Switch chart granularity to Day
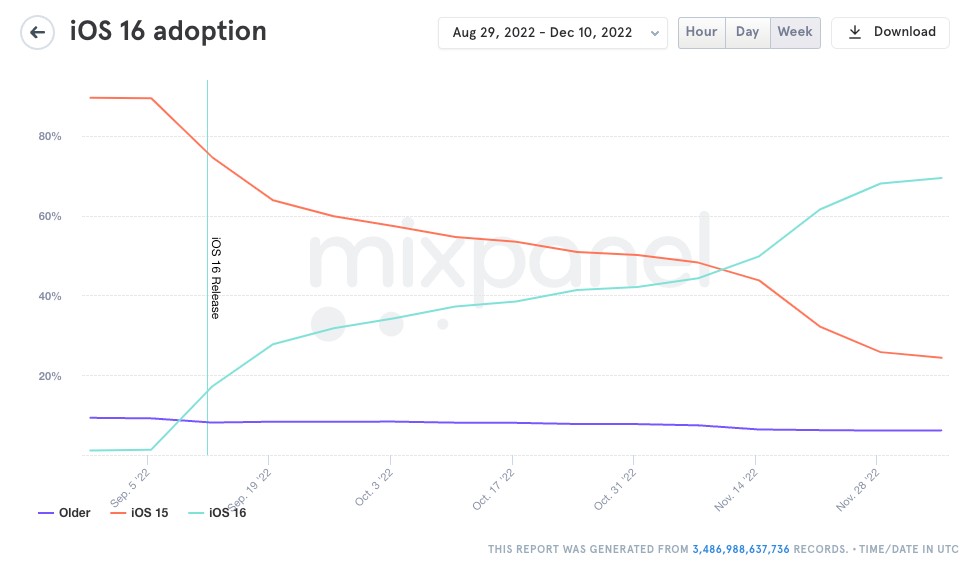Viewport: 977px width, 568px height. pos(747,32)
